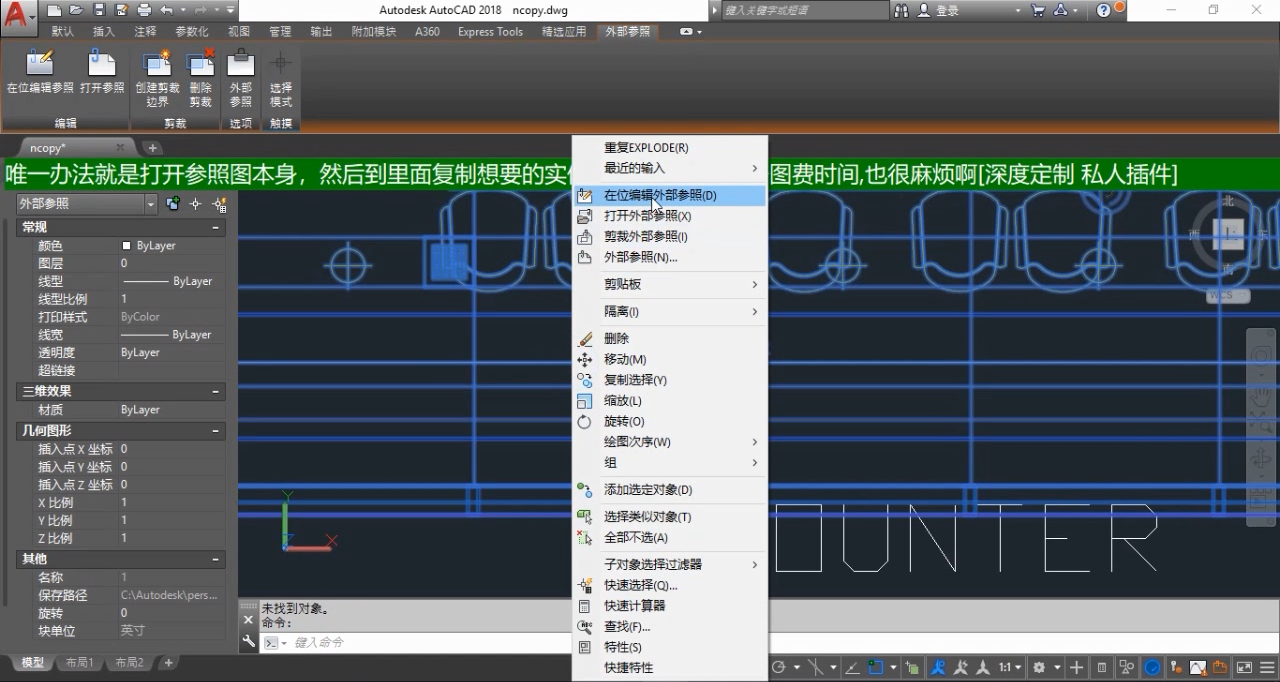
Task: Open the status bar customization menu
Action: 1268,667
